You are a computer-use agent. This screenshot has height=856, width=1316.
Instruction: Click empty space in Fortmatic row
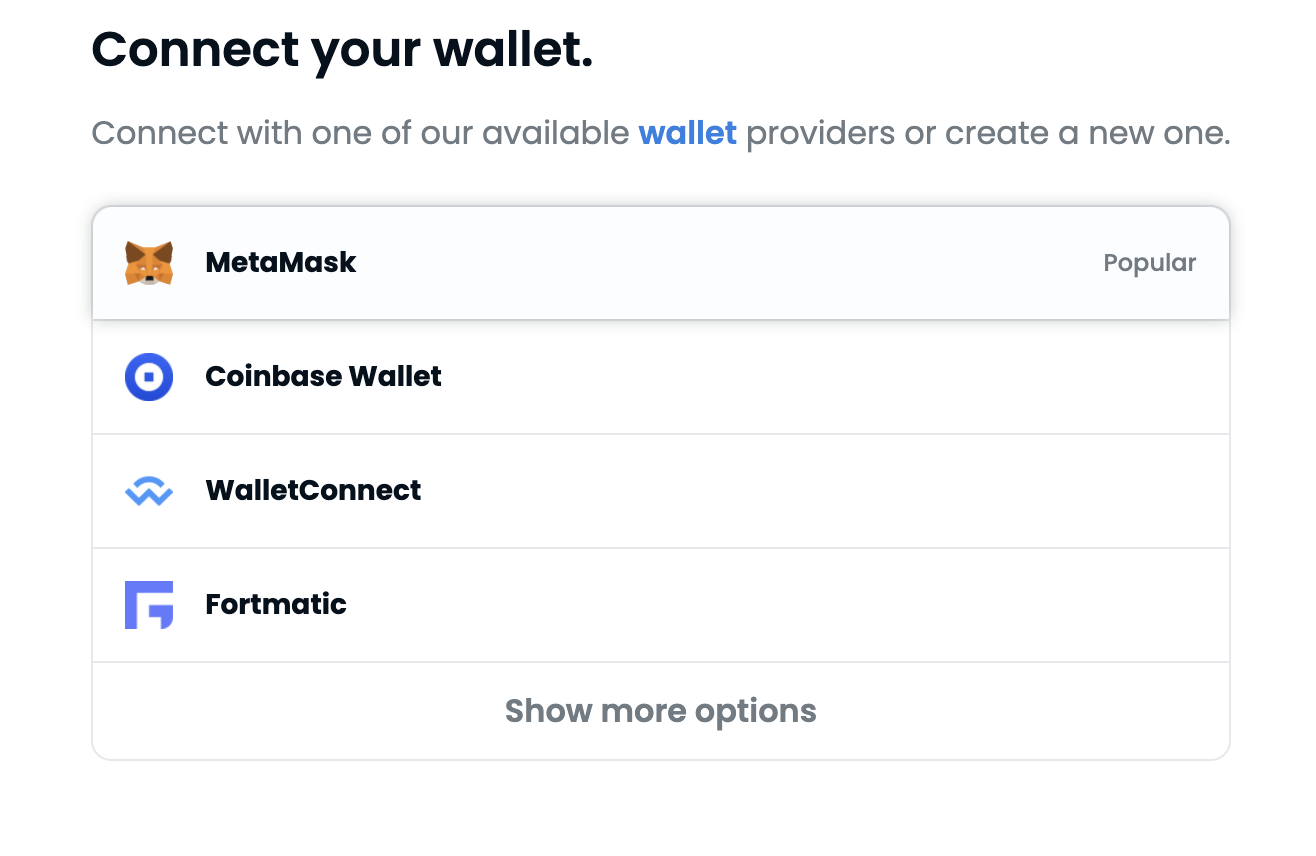click(800, 605)
